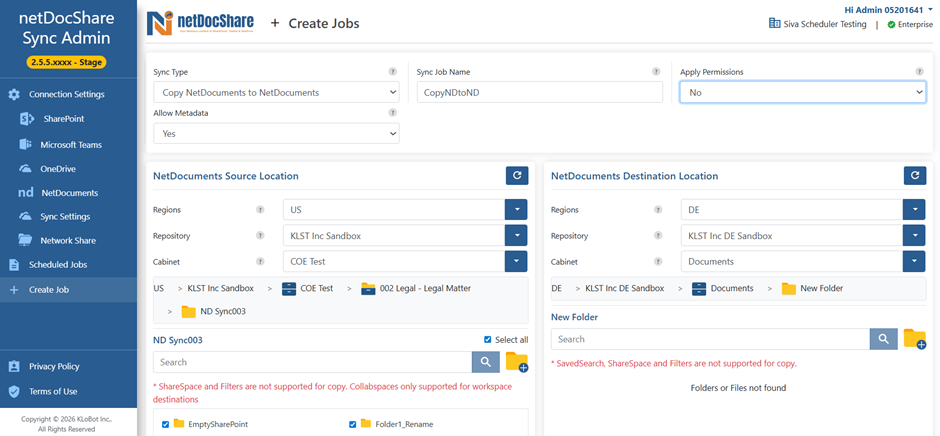
Task: Click the Create Job plus icon
Action: click(14, 290)
